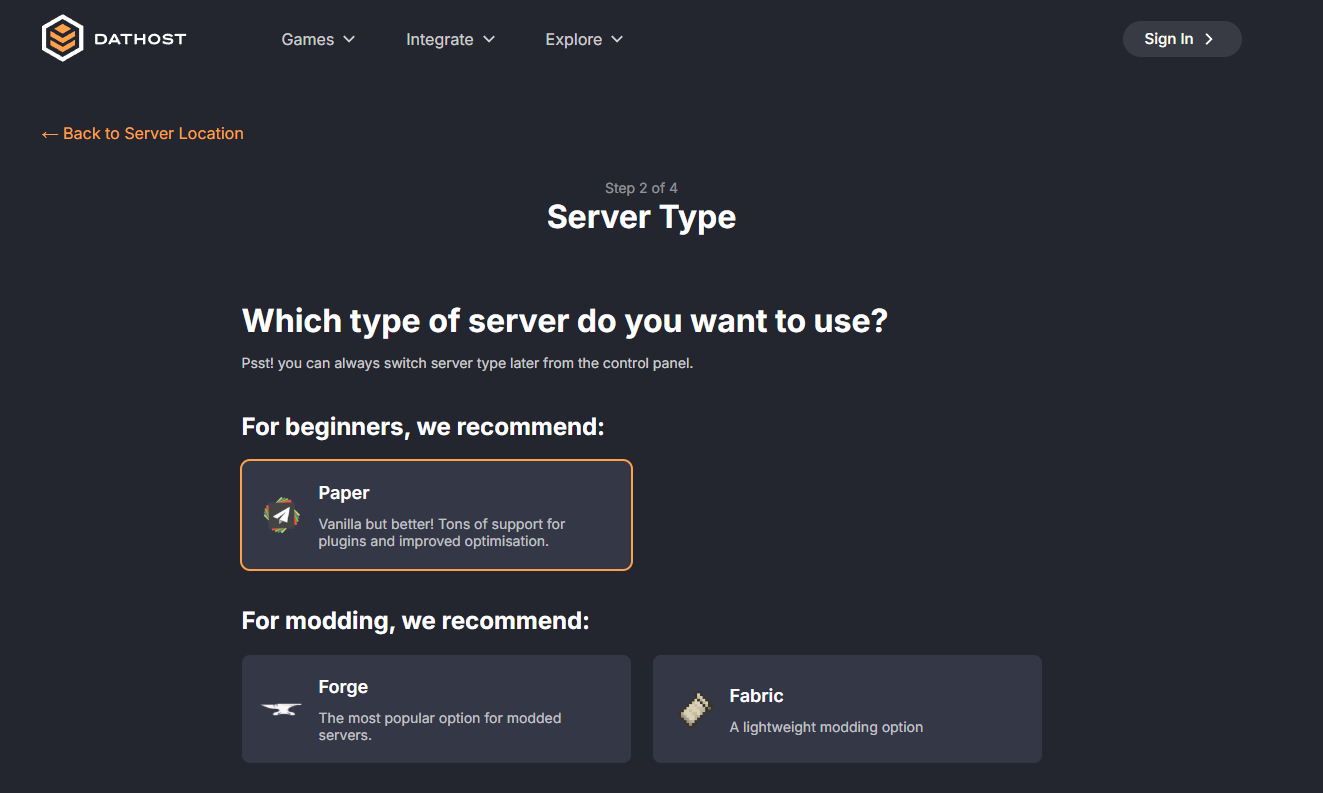Select the Forge server type card
The width and height of the screenshot is (1323, 793).
click(x=436, y=708)
